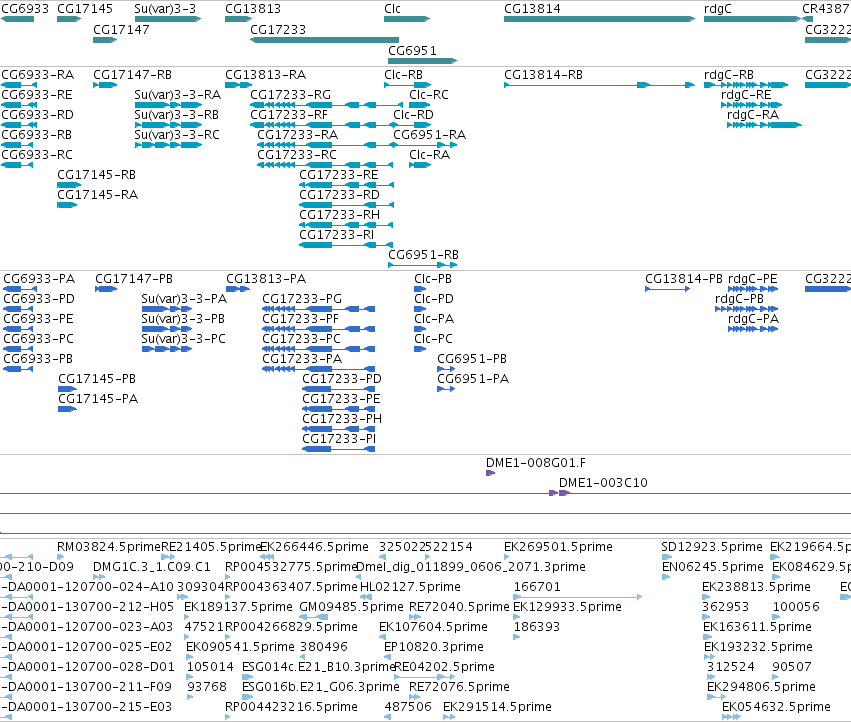
Task: Click protein label CG6933-PA
Action: click(39, 279)
